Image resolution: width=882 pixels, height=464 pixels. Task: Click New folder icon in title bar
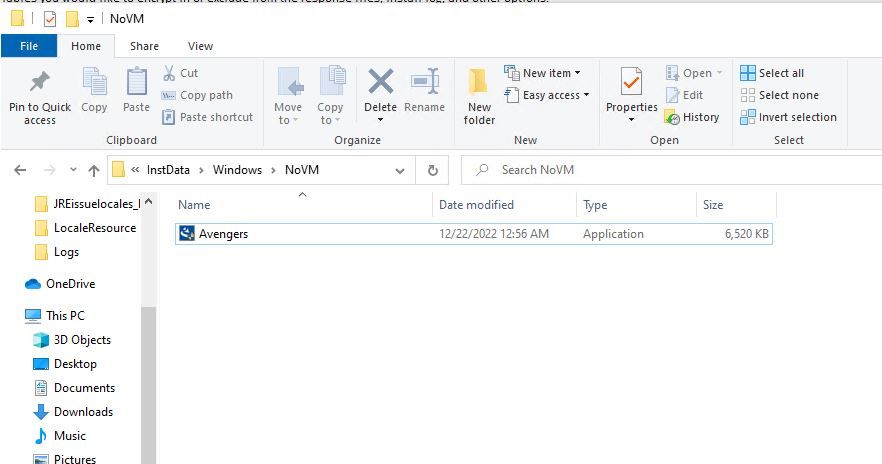pyautogui.click(x=72, y=20)
